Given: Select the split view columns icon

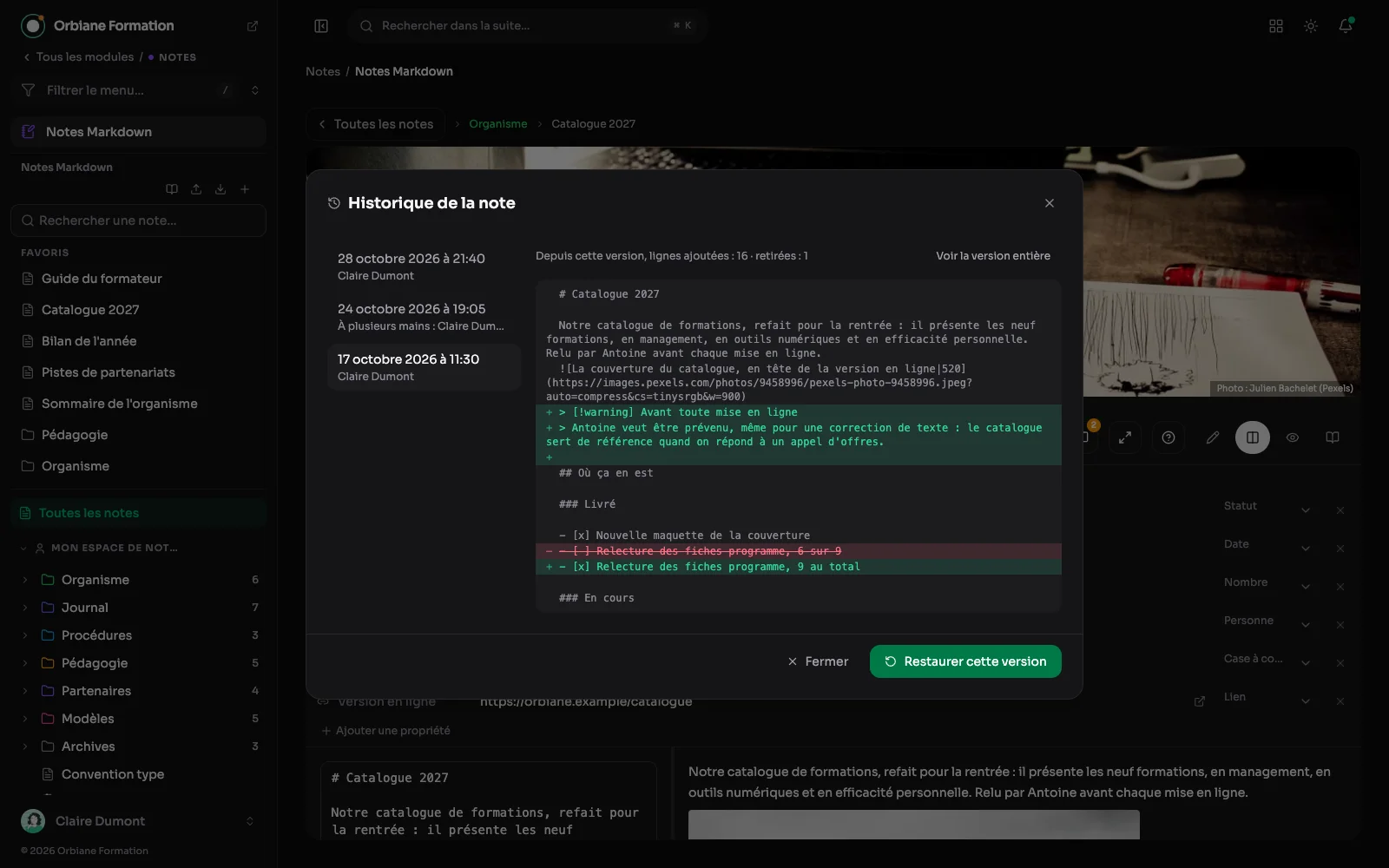Looking at the screenshot, I should (1253, 437).
